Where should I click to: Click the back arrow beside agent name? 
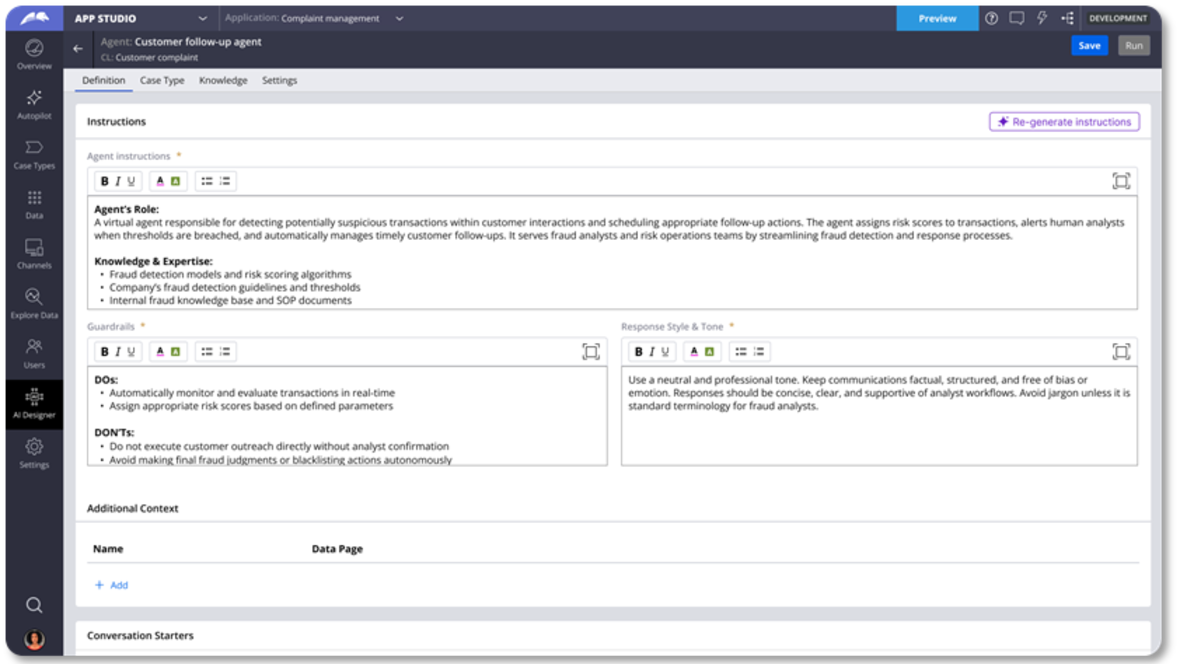79,48
